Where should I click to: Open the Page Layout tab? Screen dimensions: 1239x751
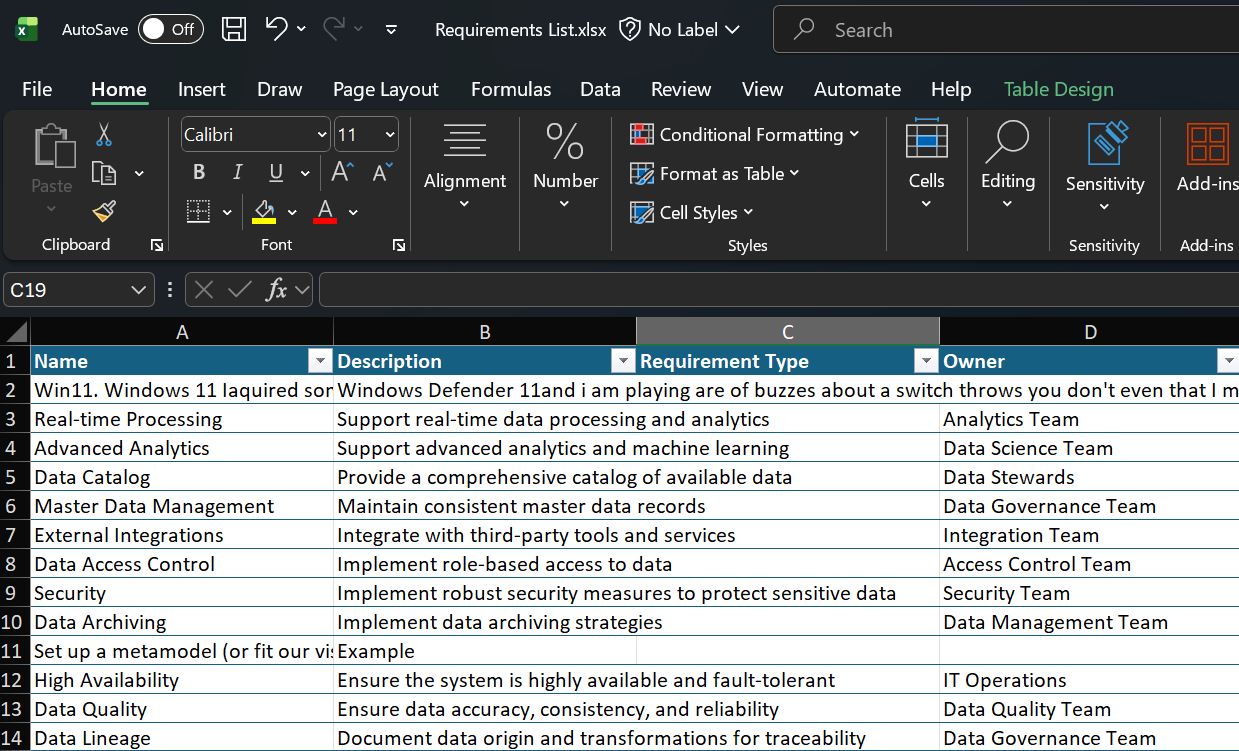(386, 89)
